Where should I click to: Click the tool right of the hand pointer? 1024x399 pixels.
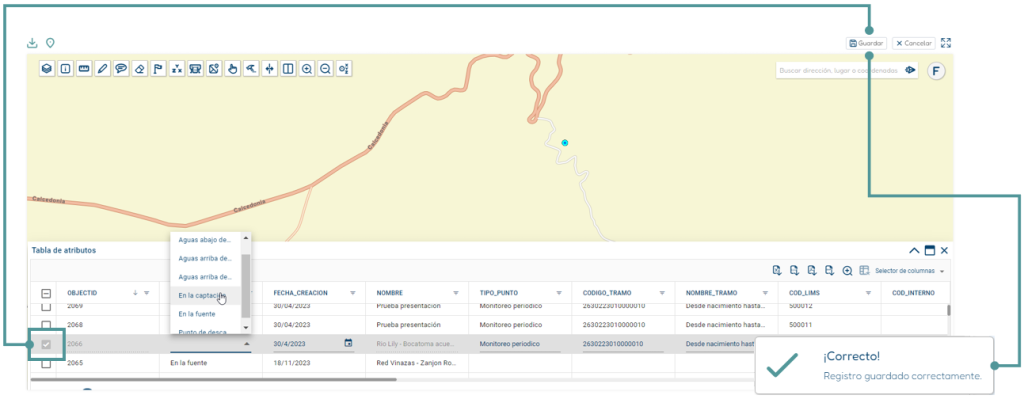point(250,69)
